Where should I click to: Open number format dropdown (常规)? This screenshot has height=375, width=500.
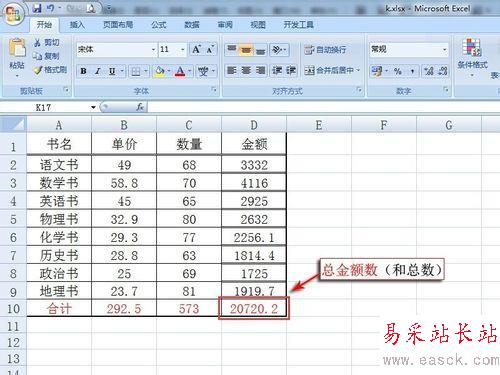[444, 50]
